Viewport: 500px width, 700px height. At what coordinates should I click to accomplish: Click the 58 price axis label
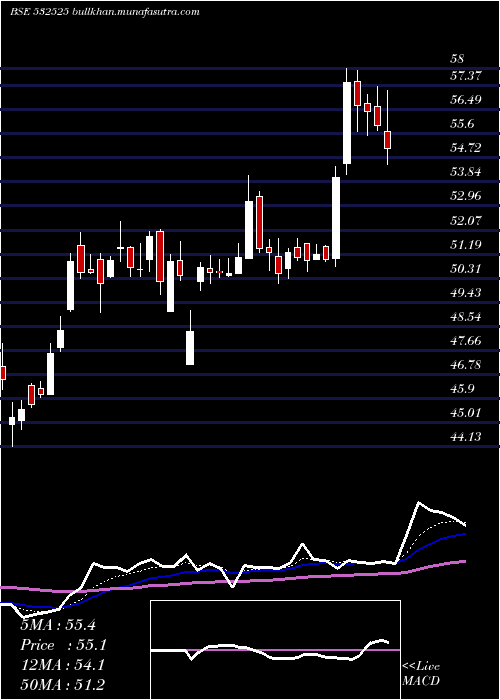click(x=458, y=59)
